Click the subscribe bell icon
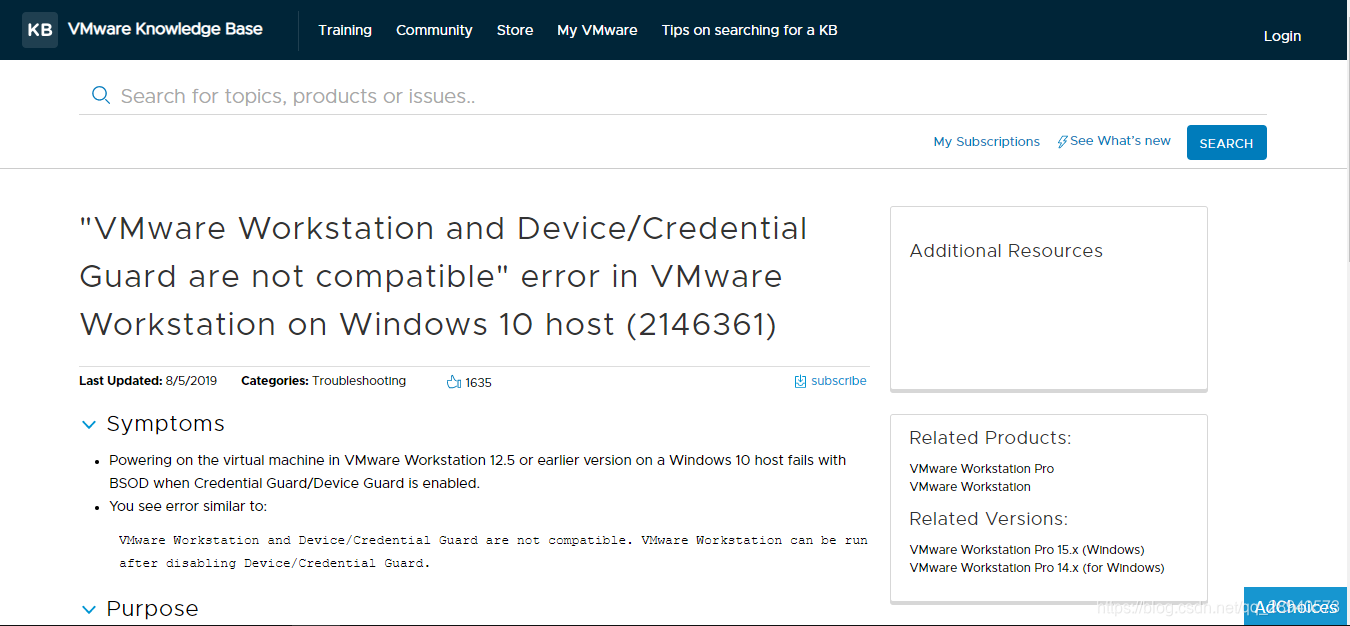 tap(800, 381)
